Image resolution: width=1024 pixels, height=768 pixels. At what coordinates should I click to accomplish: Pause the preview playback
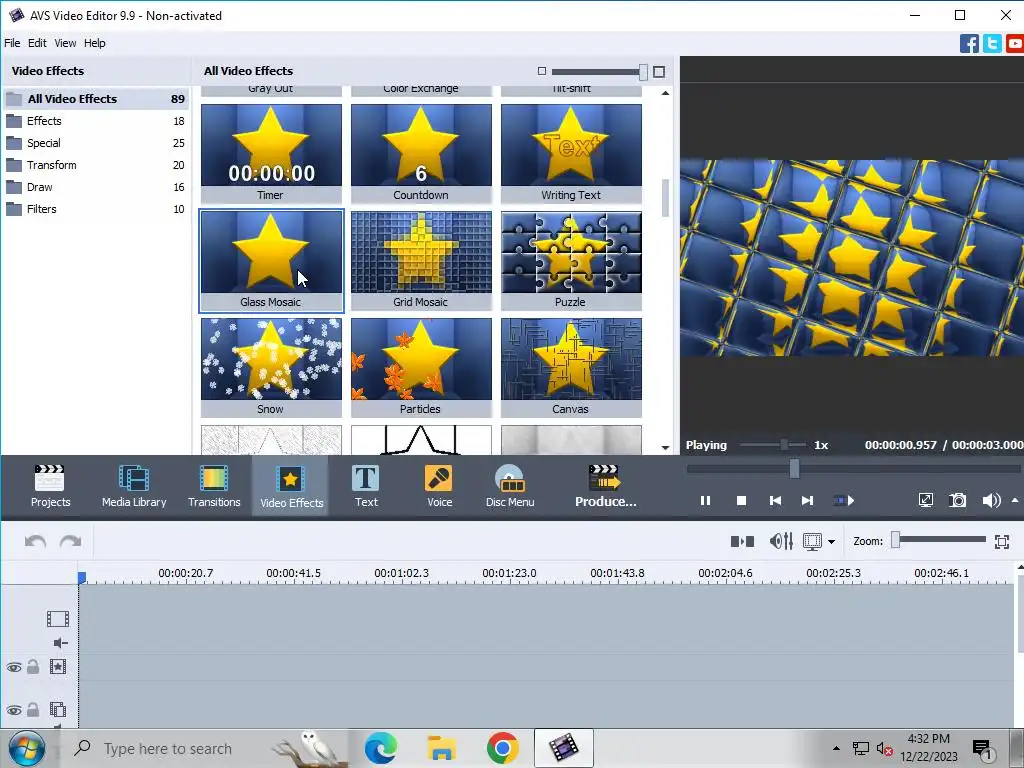pyautogui.click(x=705, y=501)
